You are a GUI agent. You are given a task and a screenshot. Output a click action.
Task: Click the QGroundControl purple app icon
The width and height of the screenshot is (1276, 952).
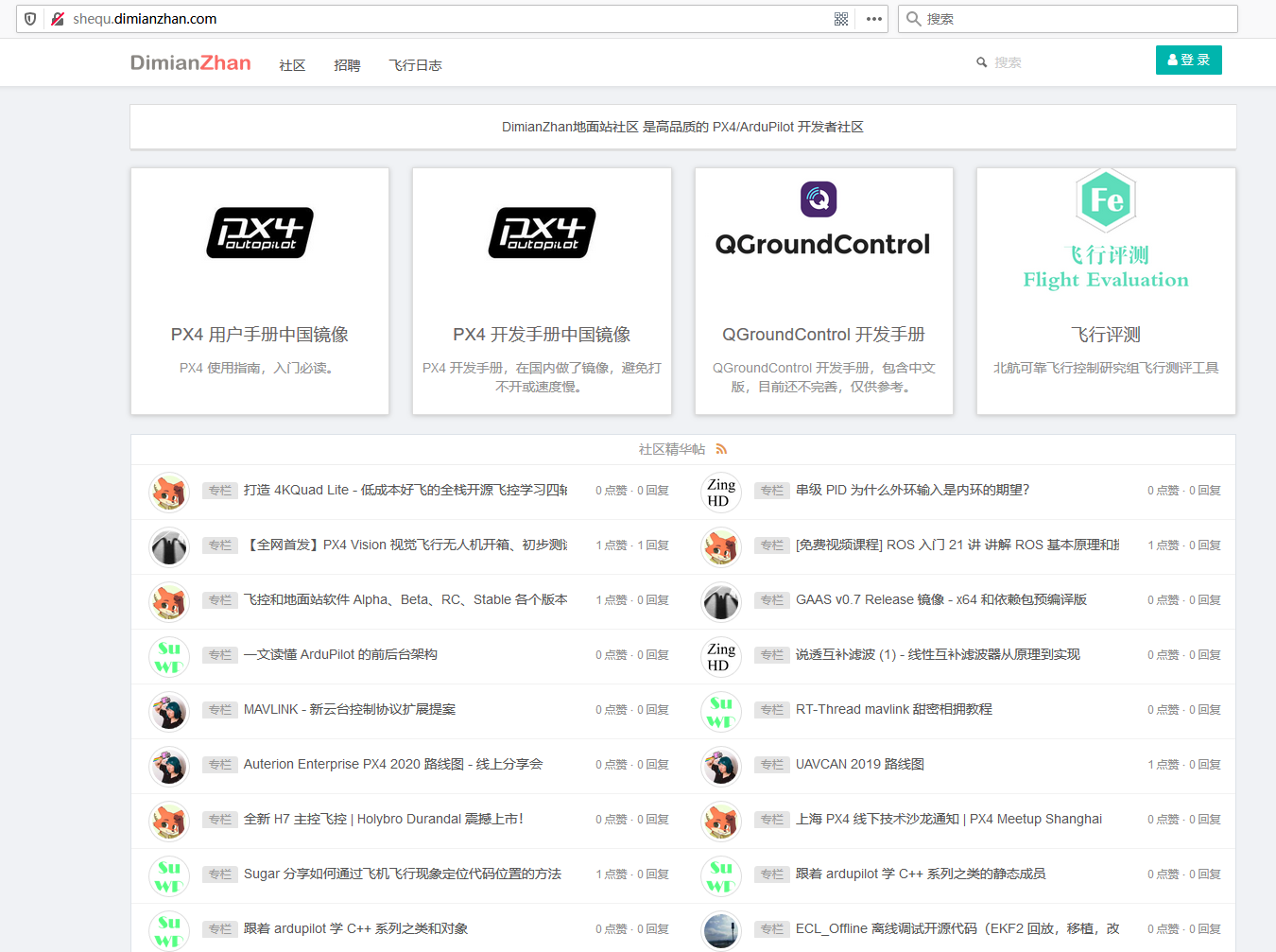(819, 199)
